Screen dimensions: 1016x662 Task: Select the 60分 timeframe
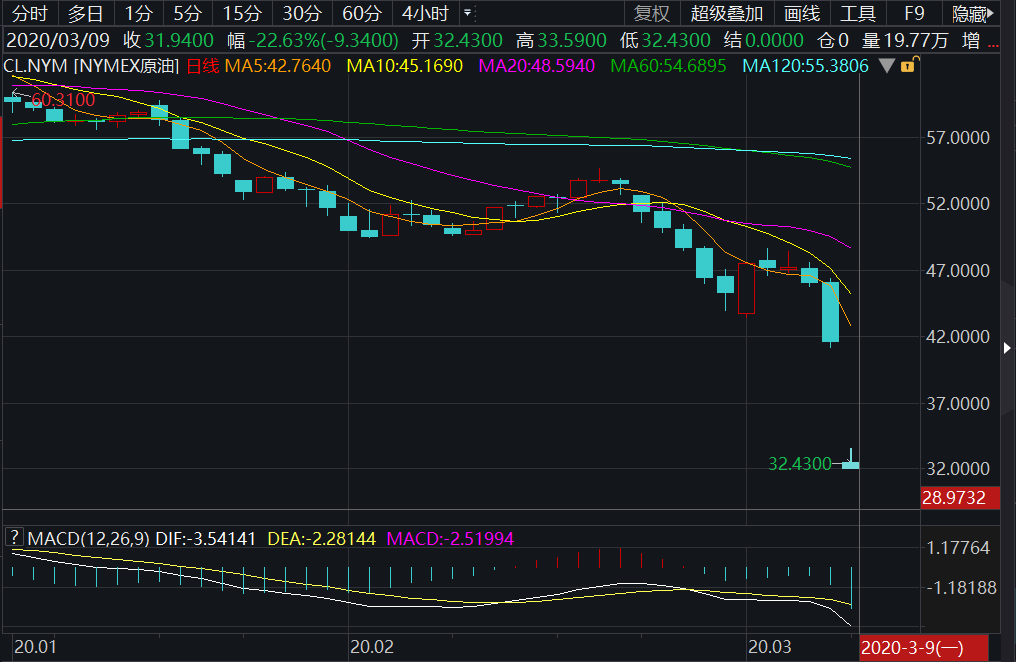click(361, 13)
